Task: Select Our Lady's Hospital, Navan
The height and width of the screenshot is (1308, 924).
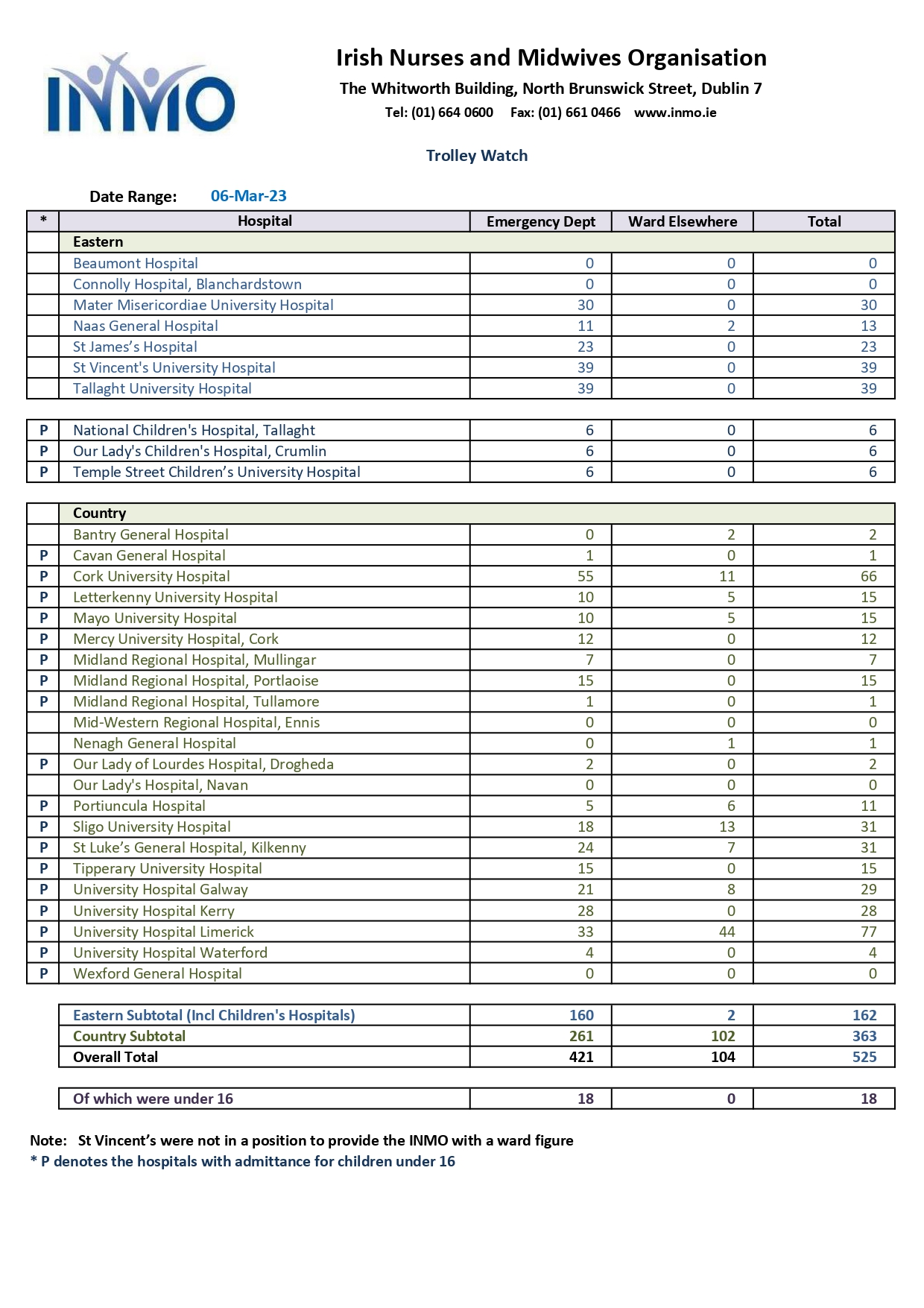Action: pos(161,785)
